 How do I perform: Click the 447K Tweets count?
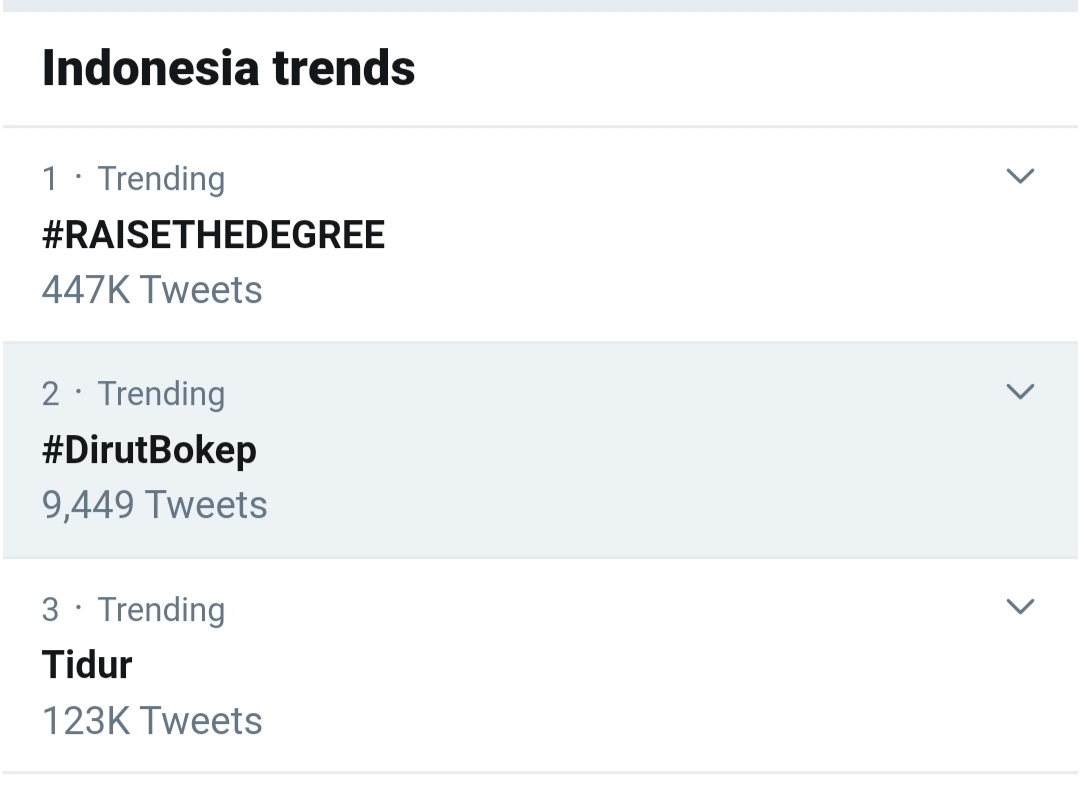[152, 290]
